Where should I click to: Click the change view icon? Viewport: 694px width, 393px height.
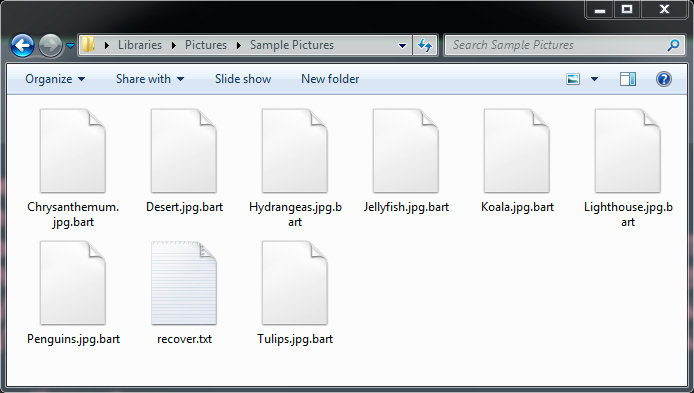pyautogui.click(x=573, y=79)
